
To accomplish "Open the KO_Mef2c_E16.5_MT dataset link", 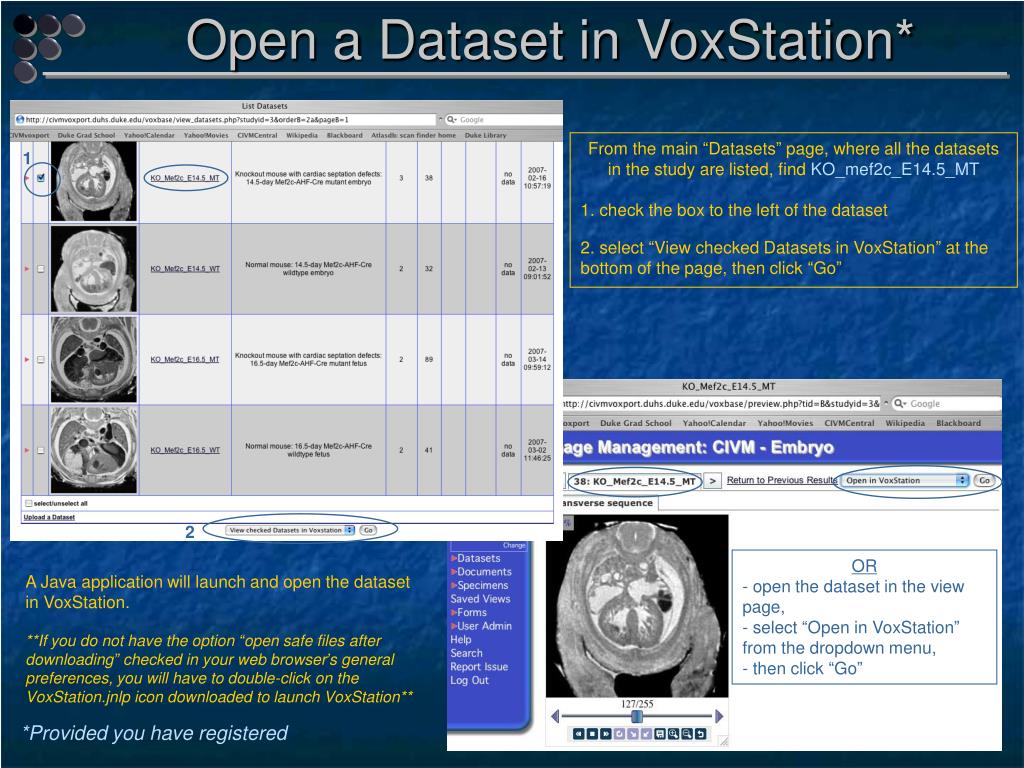I will click(x=185, y=359).
